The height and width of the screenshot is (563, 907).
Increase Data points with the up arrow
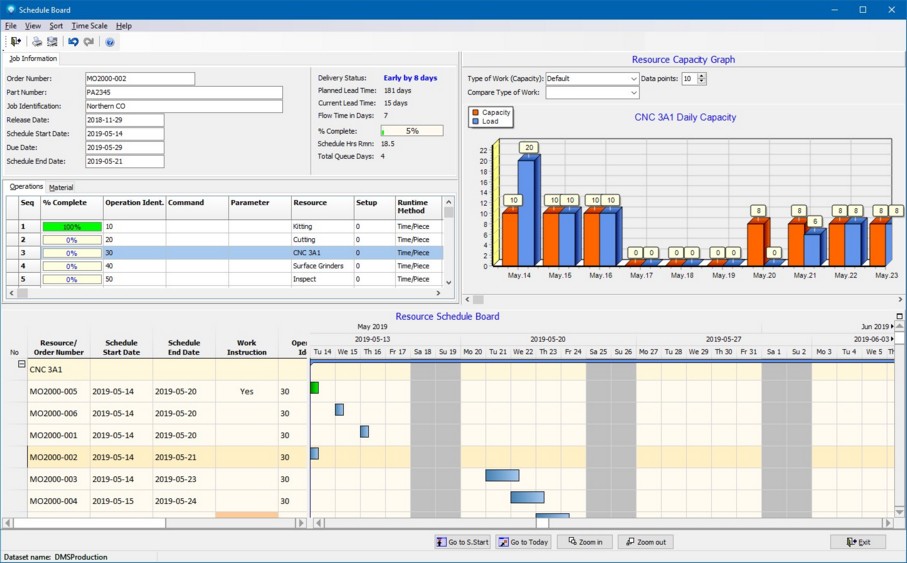(x=701, y=76)
